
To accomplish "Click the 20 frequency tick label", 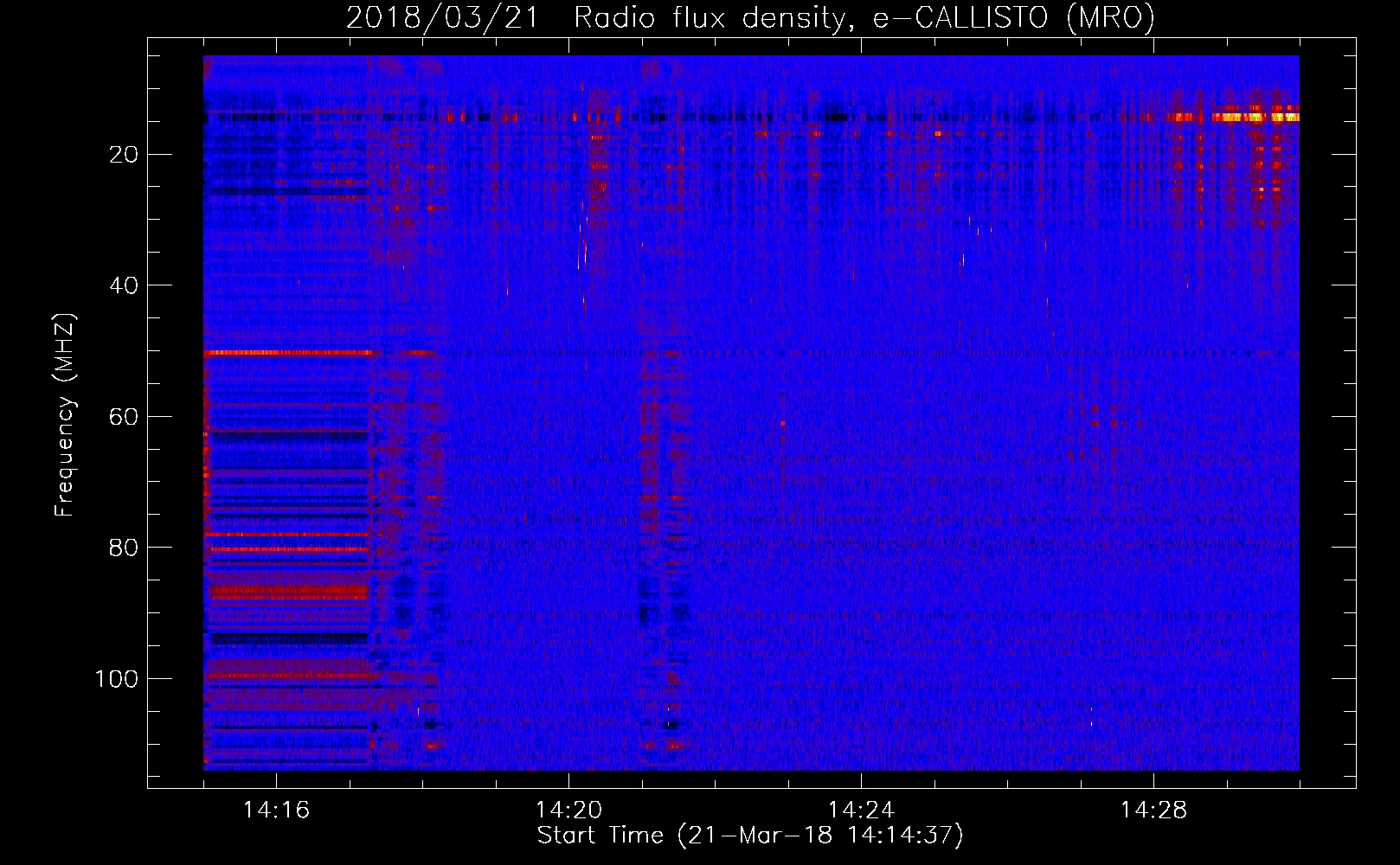I will [x=125, y=155].
